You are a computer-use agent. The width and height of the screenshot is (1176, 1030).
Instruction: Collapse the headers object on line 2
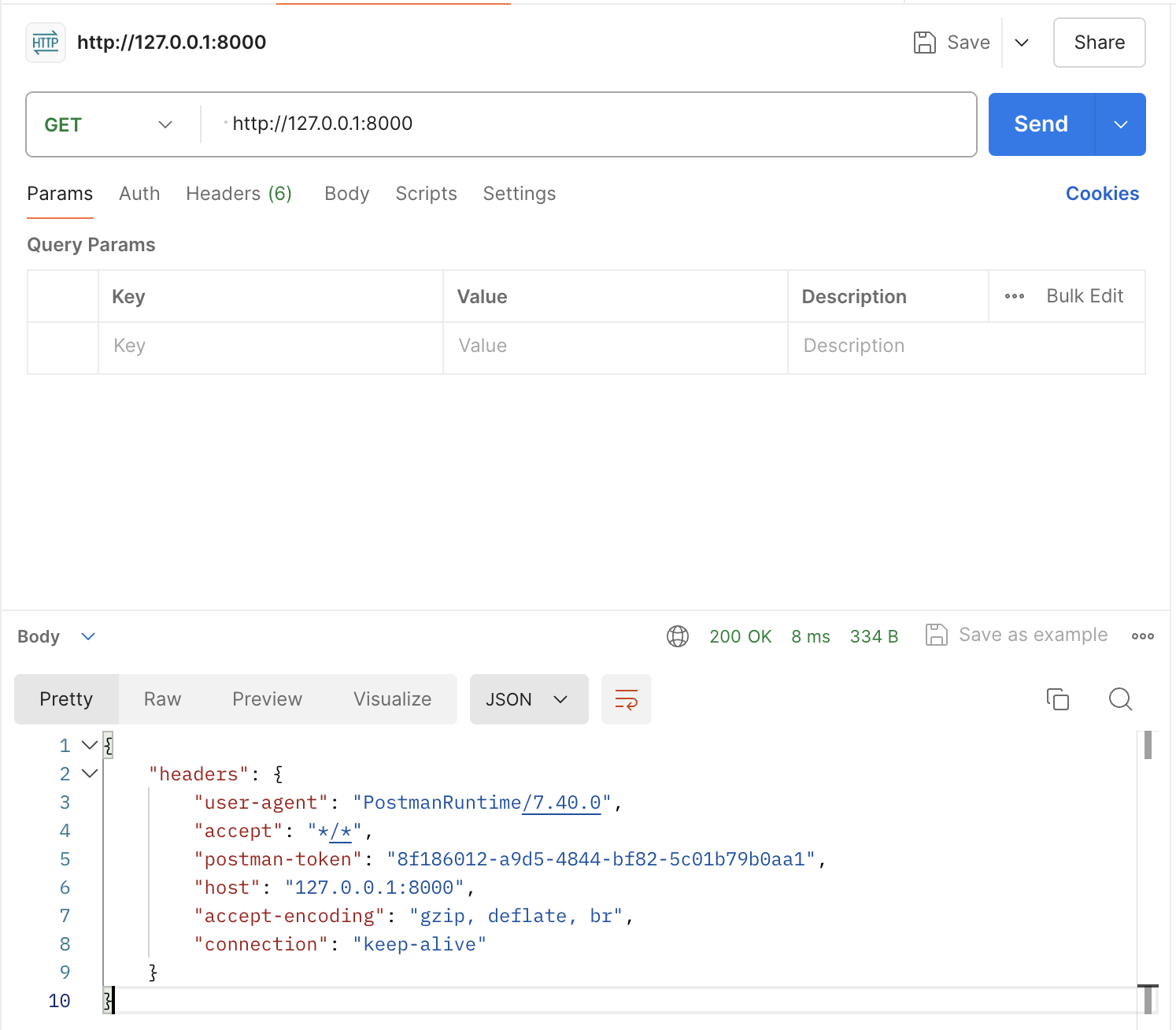tap(90, 774)
